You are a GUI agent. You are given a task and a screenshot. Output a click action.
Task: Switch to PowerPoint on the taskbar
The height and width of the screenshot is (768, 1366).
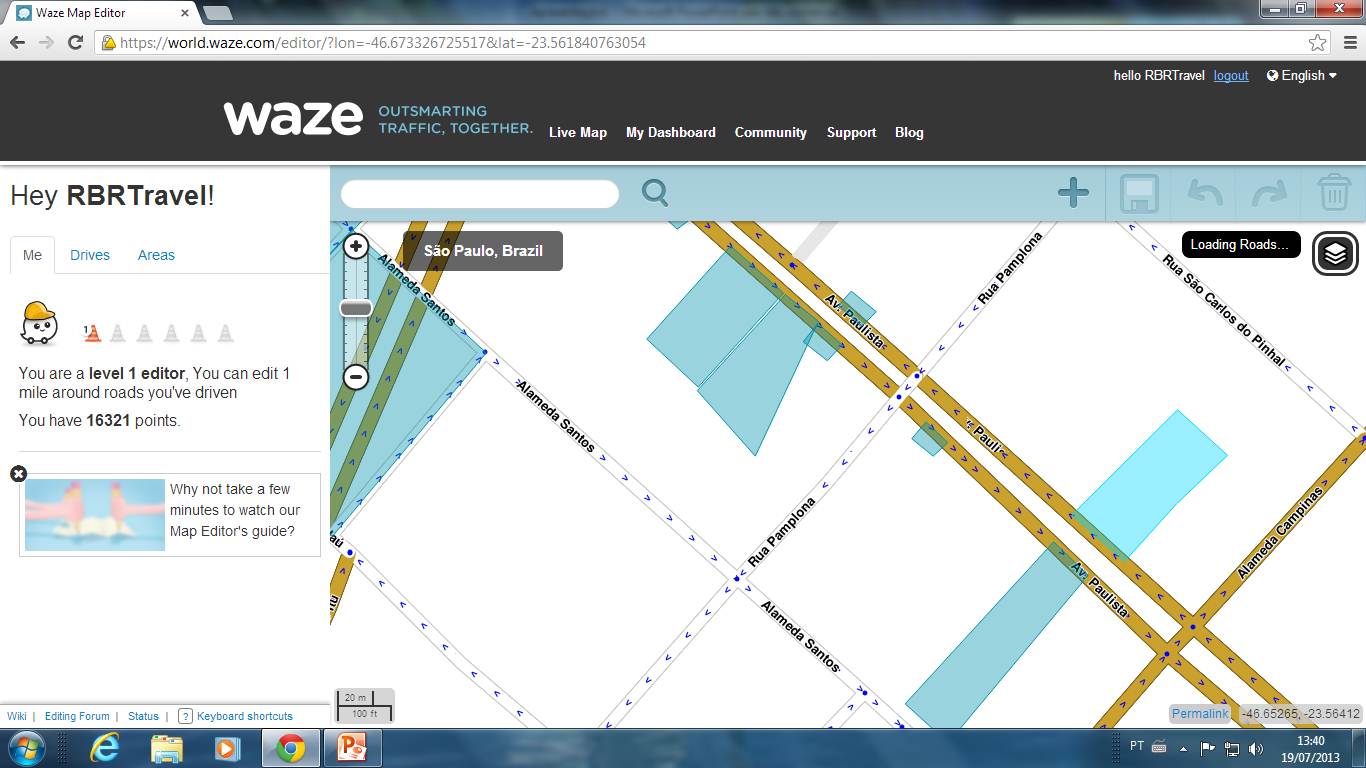coord(352,748)
